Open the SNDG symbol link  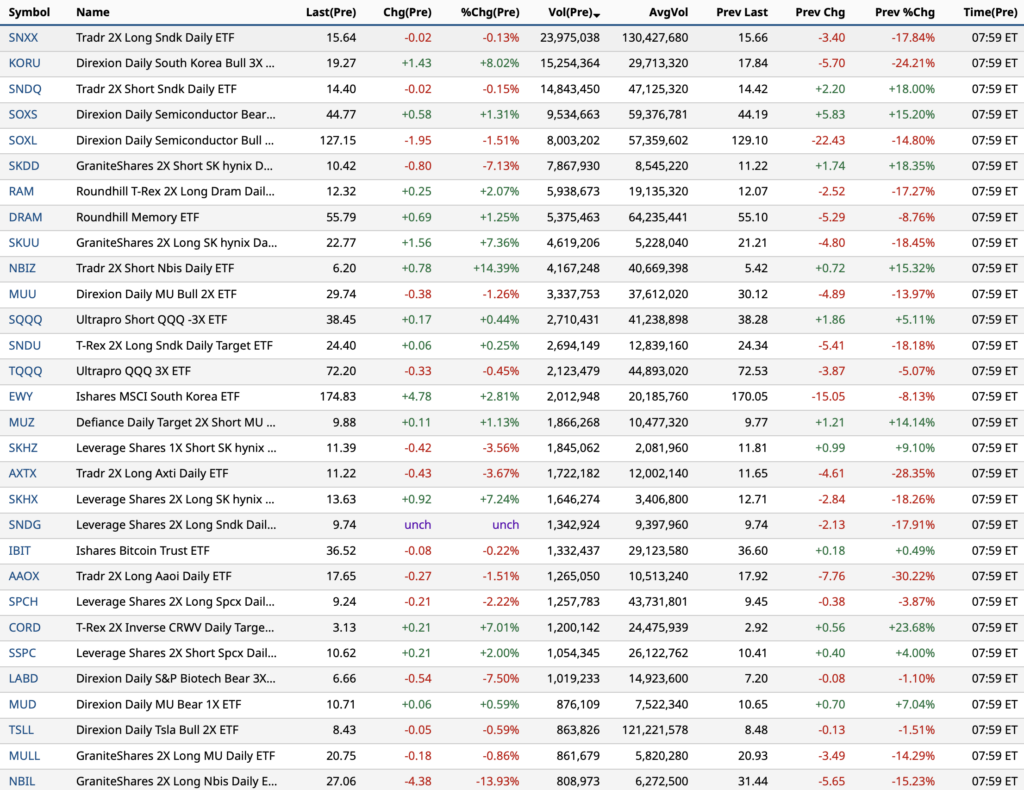coord(25,525)
